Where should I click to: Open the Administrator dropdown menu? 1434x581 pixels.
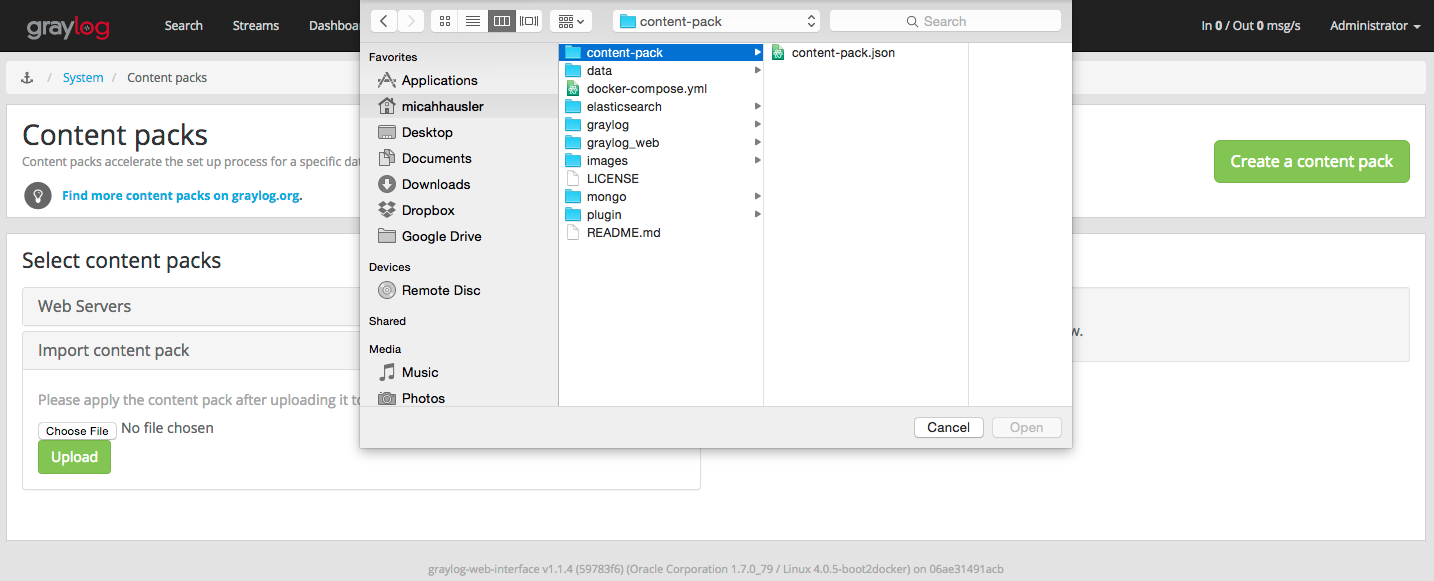coord(1375,26)
